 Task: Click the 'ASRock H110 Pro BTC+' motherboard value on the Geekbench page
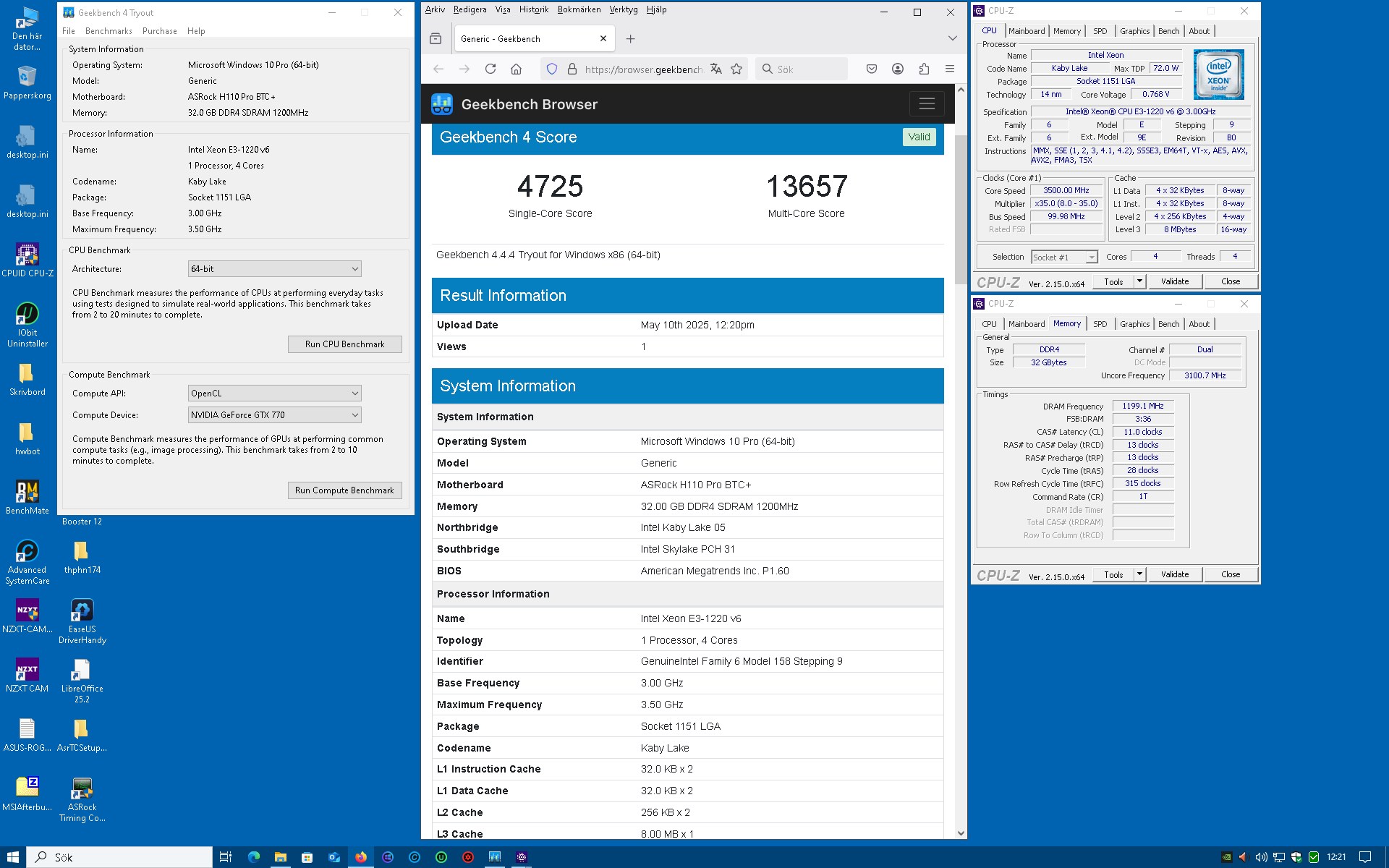click(x=696, y=485)
